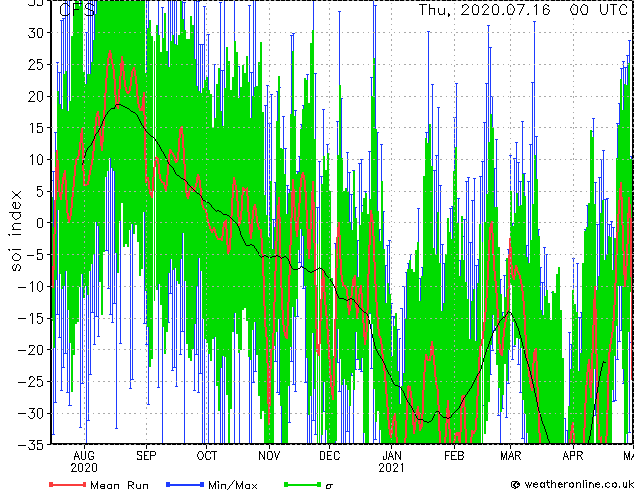
Task: Click the 'Mean Run' legend label
Action: (x=119, y=485)
